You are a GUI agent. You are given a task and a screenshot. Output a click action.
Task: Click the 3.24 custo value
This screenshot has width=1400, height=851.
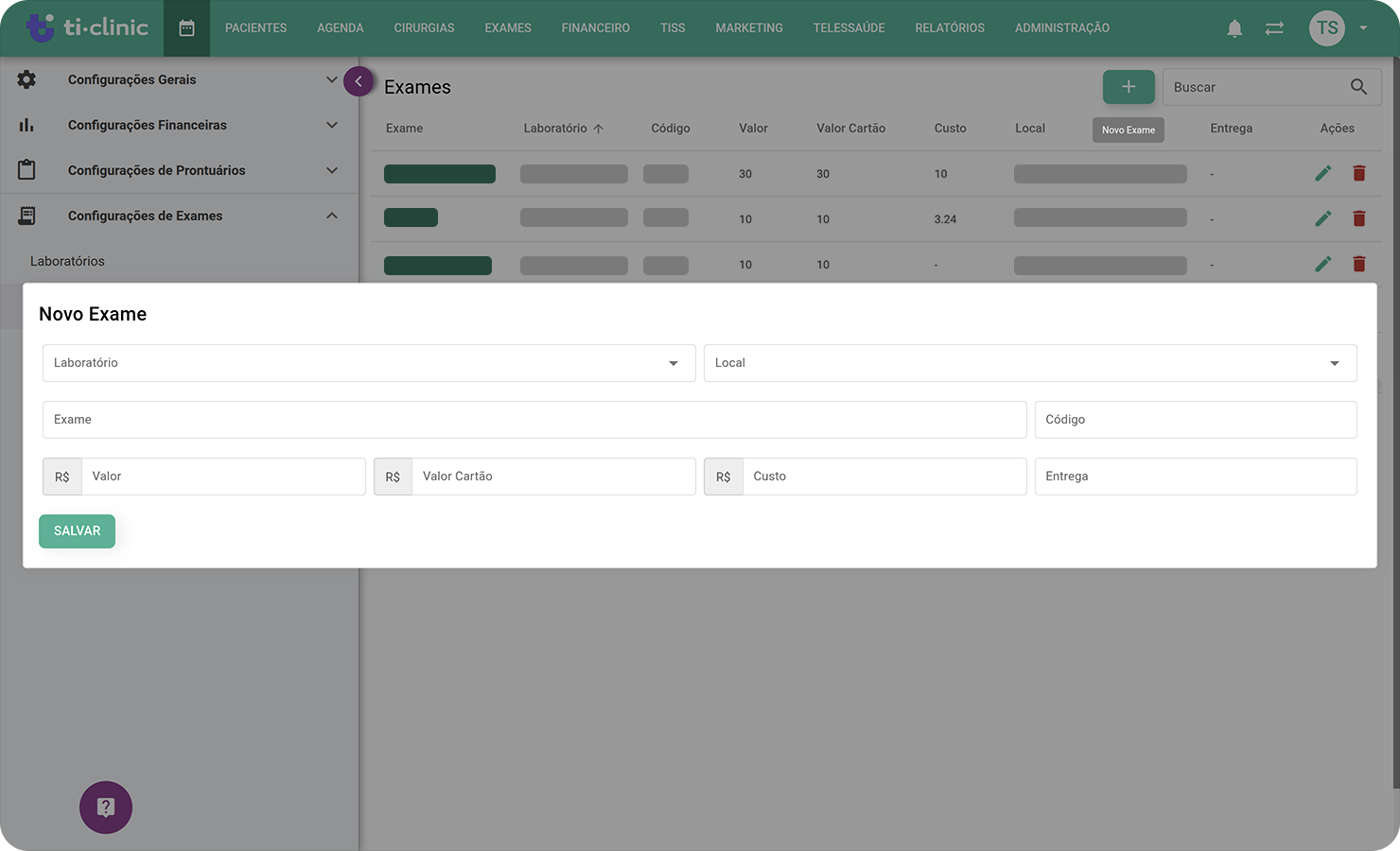[945, 219]
